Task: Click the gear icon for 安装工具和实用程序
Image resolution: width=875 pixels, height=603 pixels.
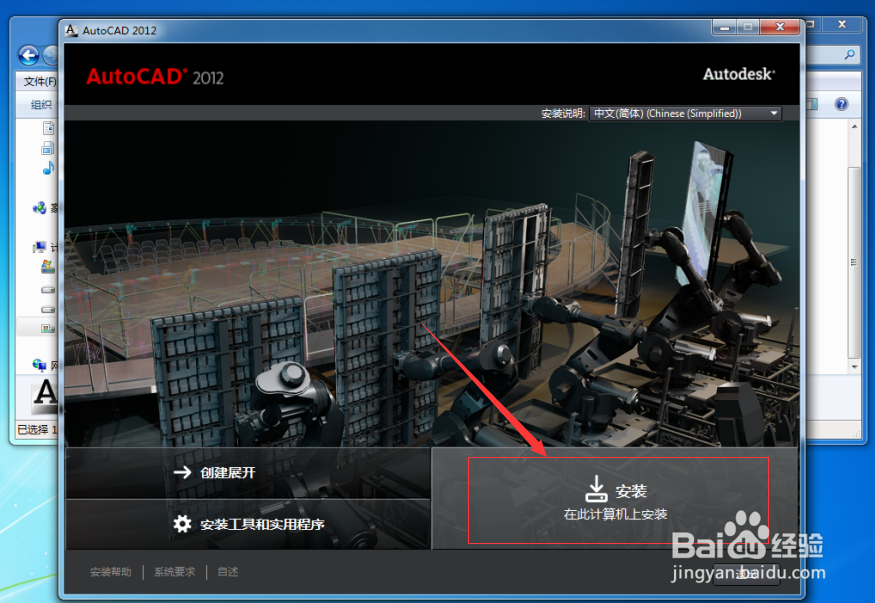Action: coord(182,524)
